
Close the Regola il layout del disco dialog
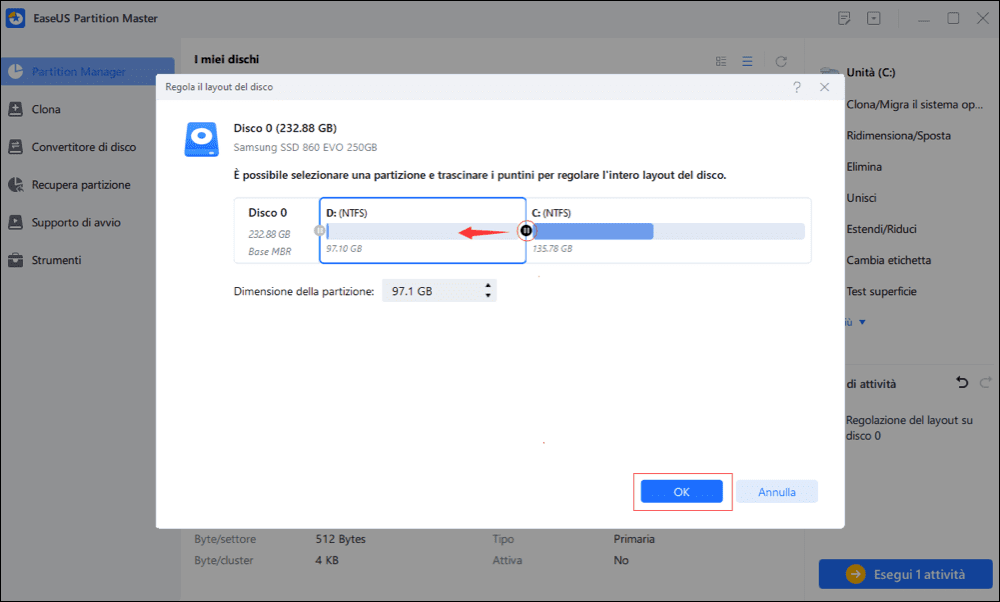(825, 87)
